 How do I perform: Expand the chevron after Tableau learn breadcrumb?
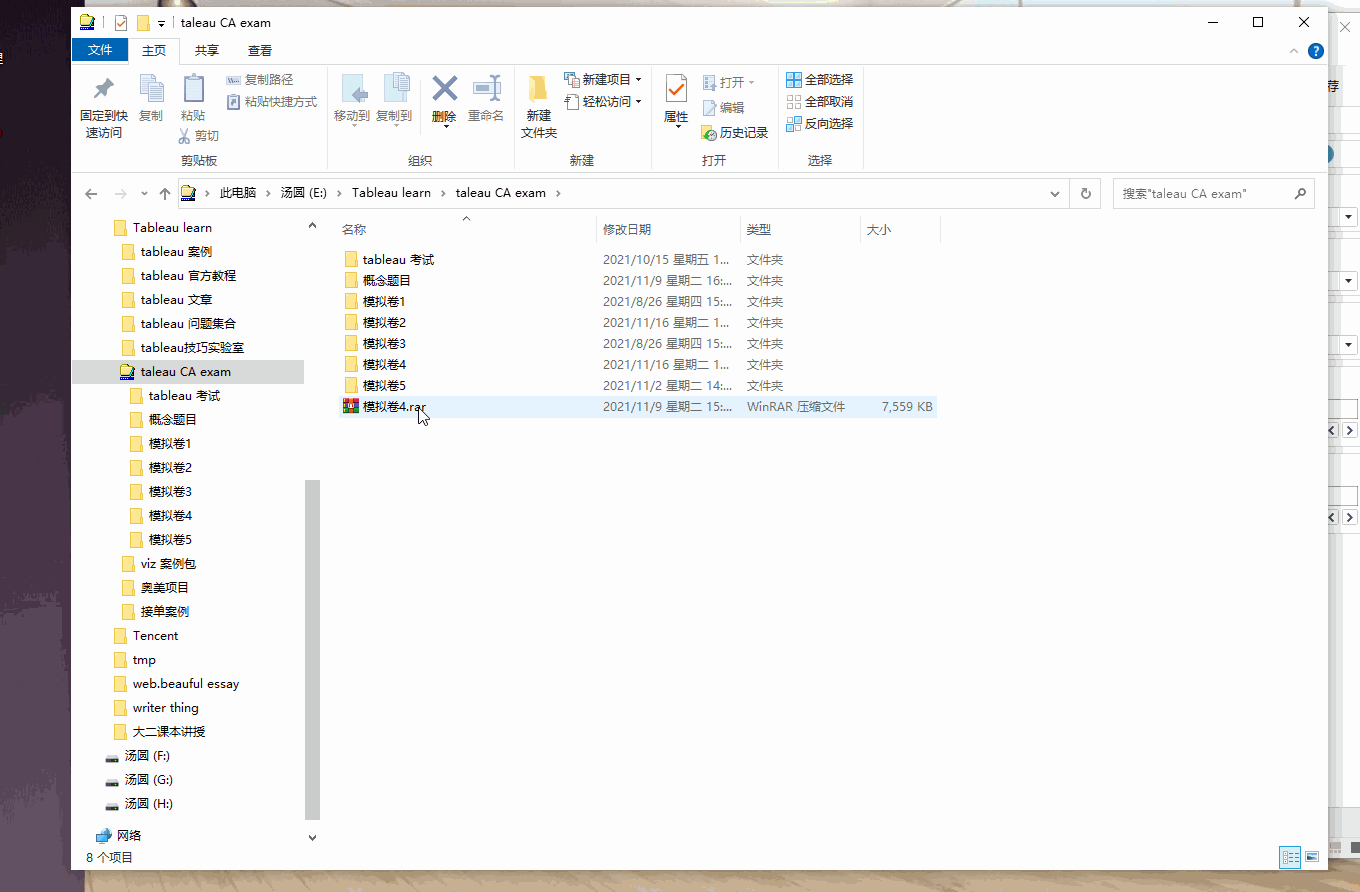pyautogui.click(x=444, y=194)
